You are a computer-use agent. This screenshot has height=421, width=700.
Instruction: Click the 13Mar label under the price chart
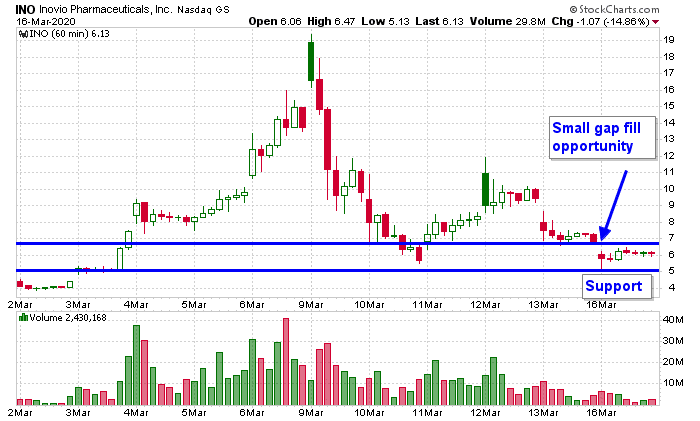(543, 305)
